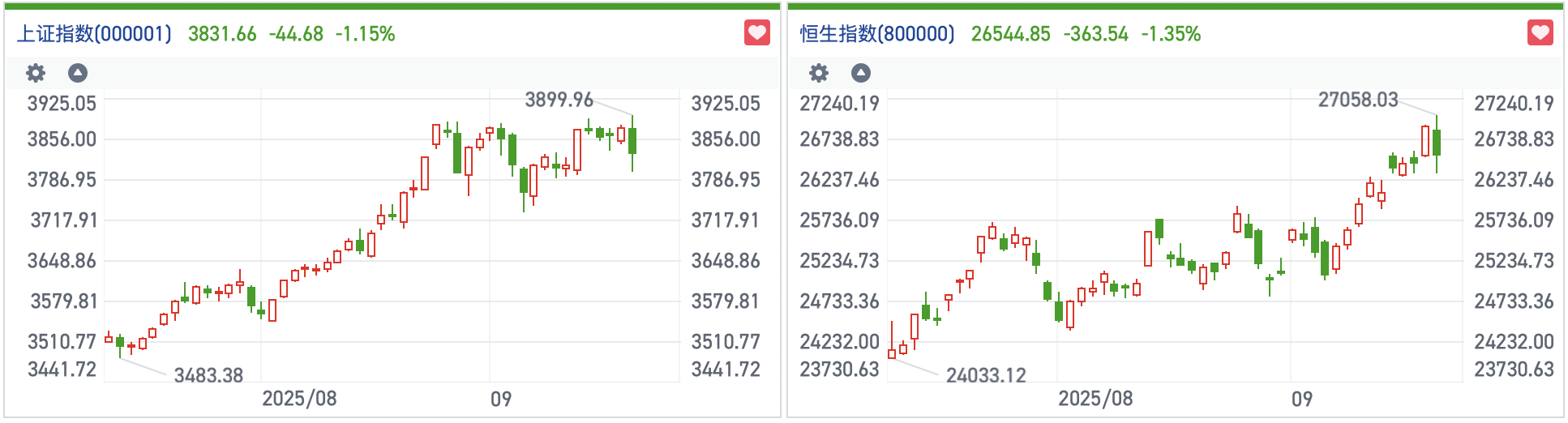Select the 3831.66 latest price value
The width and height of the screenshot is (1568, 423).
point(222,34)
